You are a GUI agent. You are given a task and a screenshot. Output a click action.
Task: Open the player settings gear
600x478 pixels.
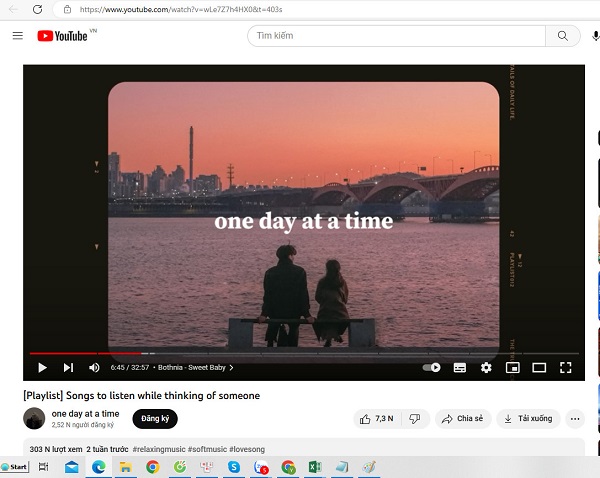tap(486, 368)
